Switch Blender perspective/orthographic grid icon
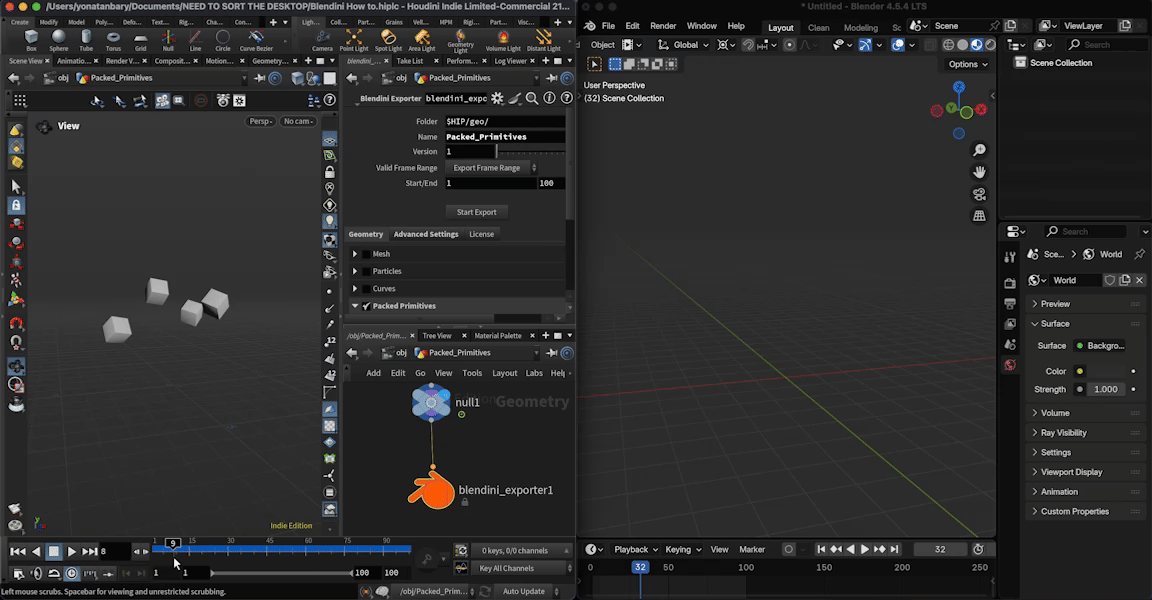 click(979, 216)
